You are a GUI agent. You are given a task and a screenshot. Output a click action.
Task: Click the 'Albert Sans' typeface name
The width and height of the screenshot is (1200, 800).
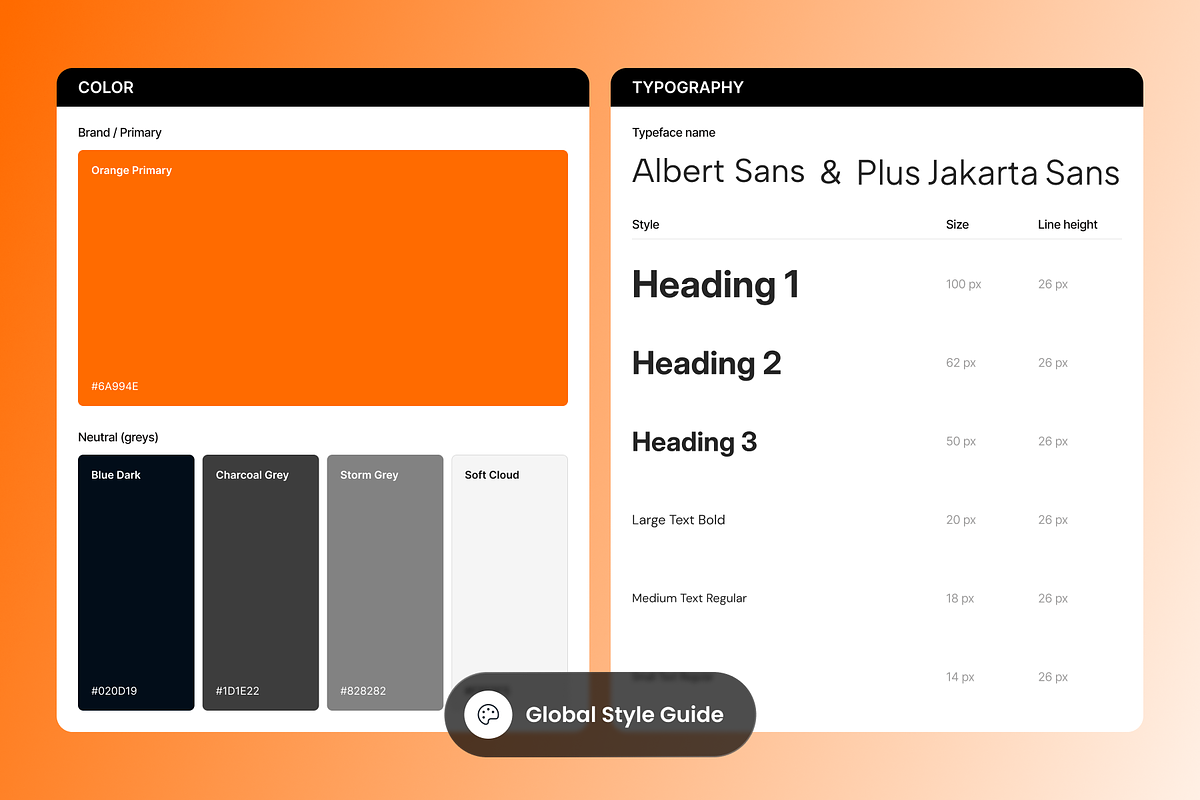[718, 171]
